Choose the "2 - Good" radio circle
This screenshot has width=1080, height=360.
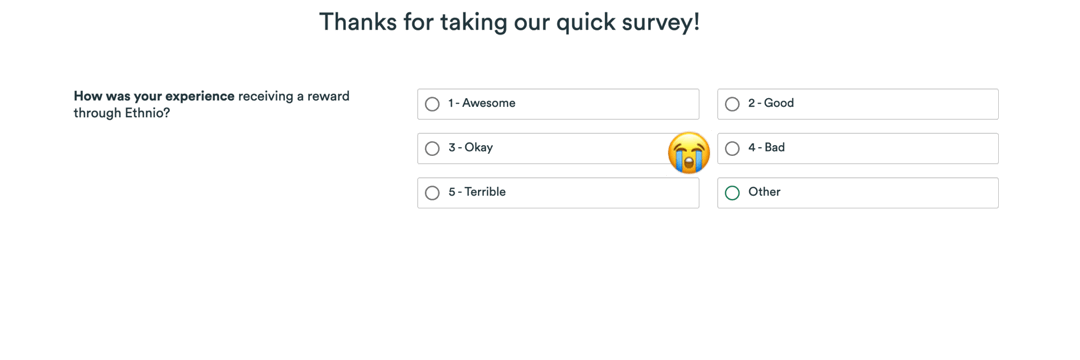pyautogui.click(x=732, y=104)
